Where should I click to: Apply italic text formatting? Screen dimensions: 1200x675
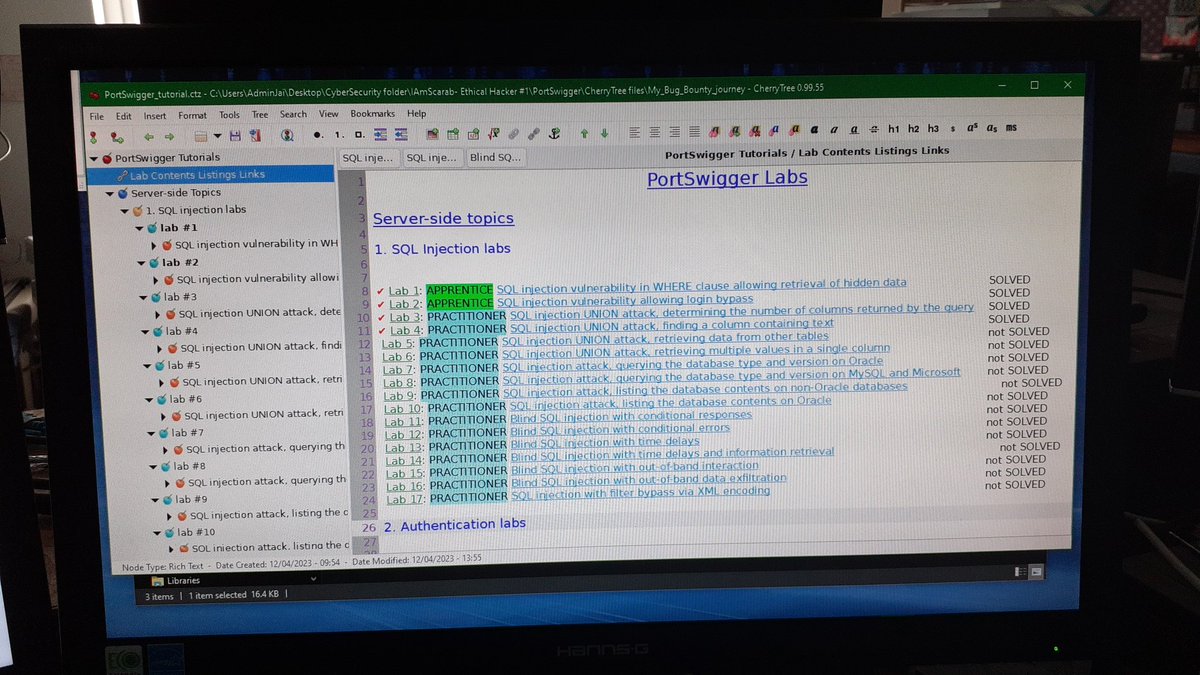[x=833, y=129]
